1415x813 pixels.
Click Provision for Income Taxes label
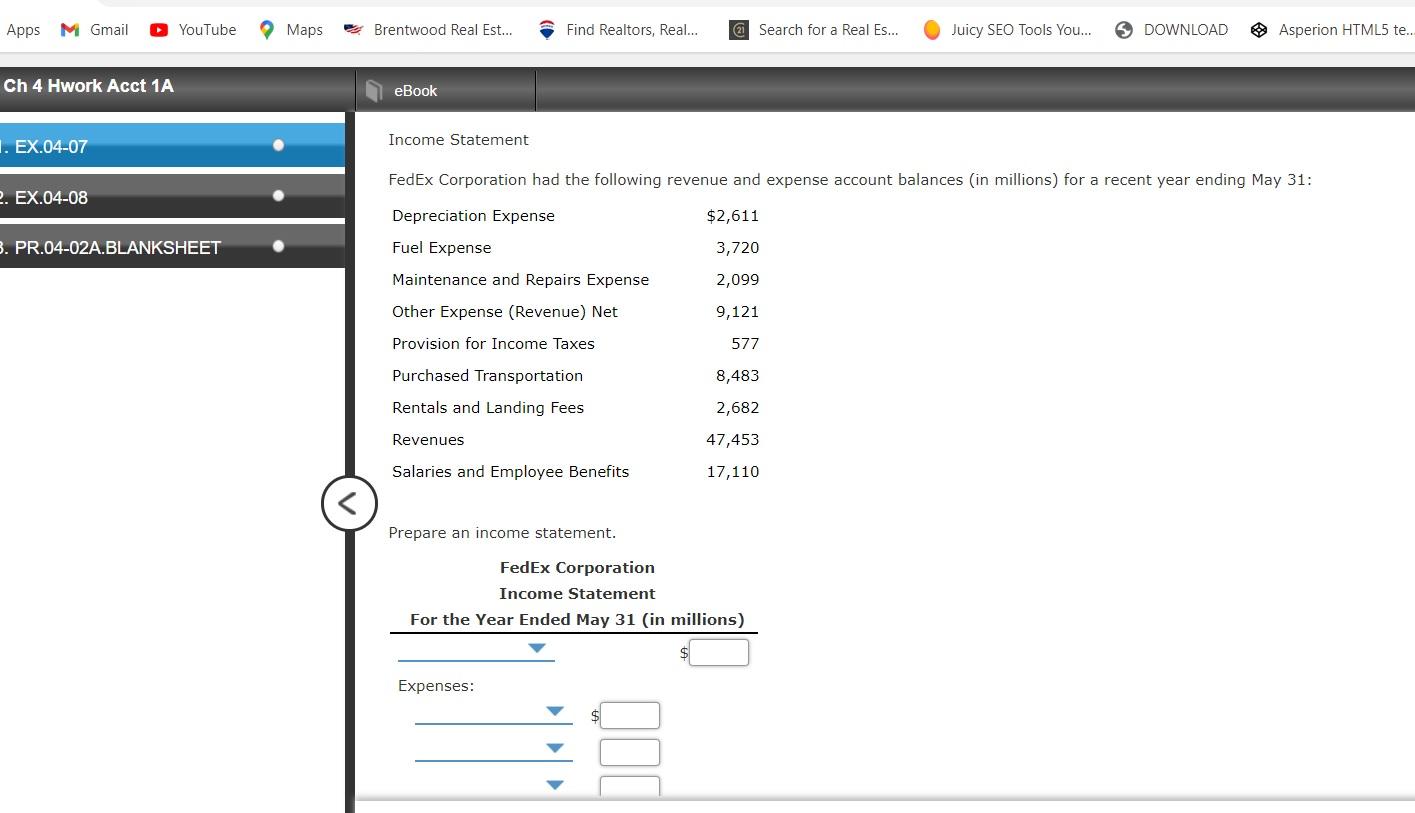pos(493,344)
